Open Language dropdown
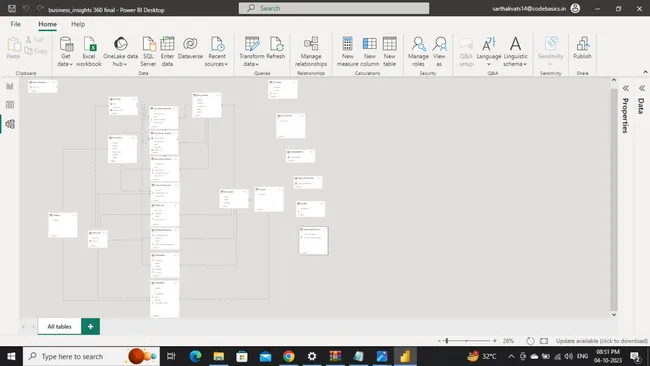650x366 pixels. [x=489, y=51]
